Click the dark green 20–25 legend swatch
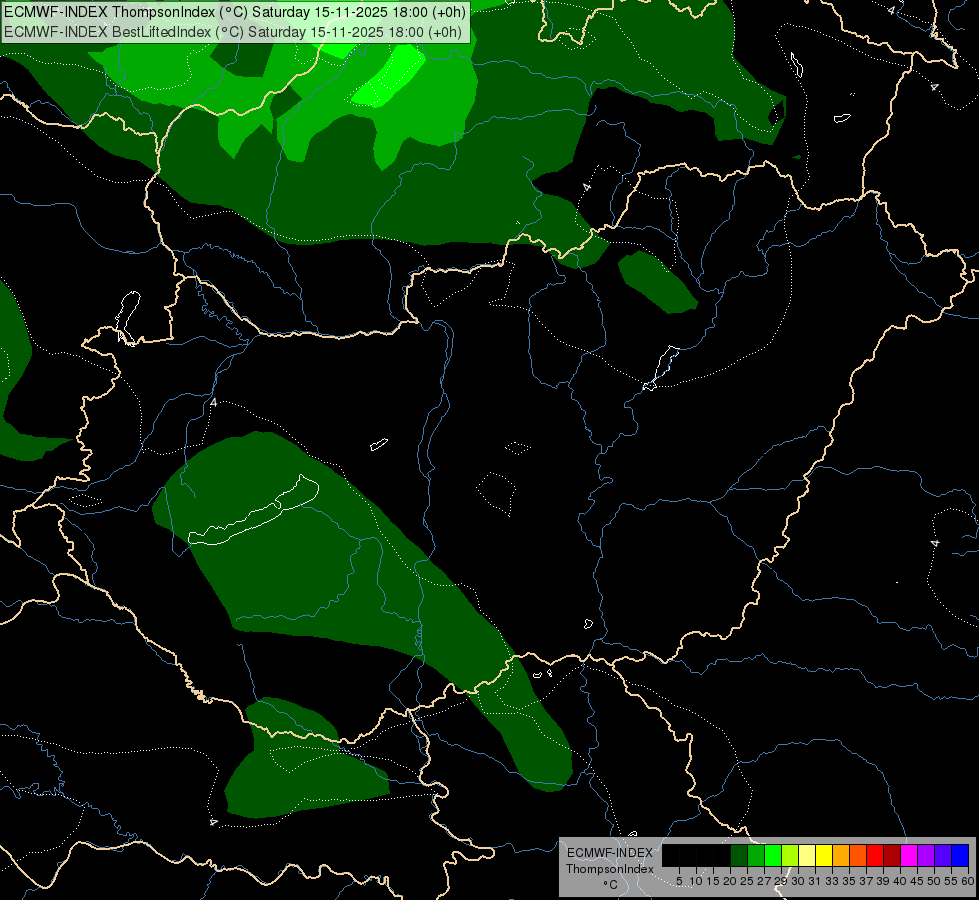This screenshot has width=979, height=900. pyautogui.click(x=739, y=855)
